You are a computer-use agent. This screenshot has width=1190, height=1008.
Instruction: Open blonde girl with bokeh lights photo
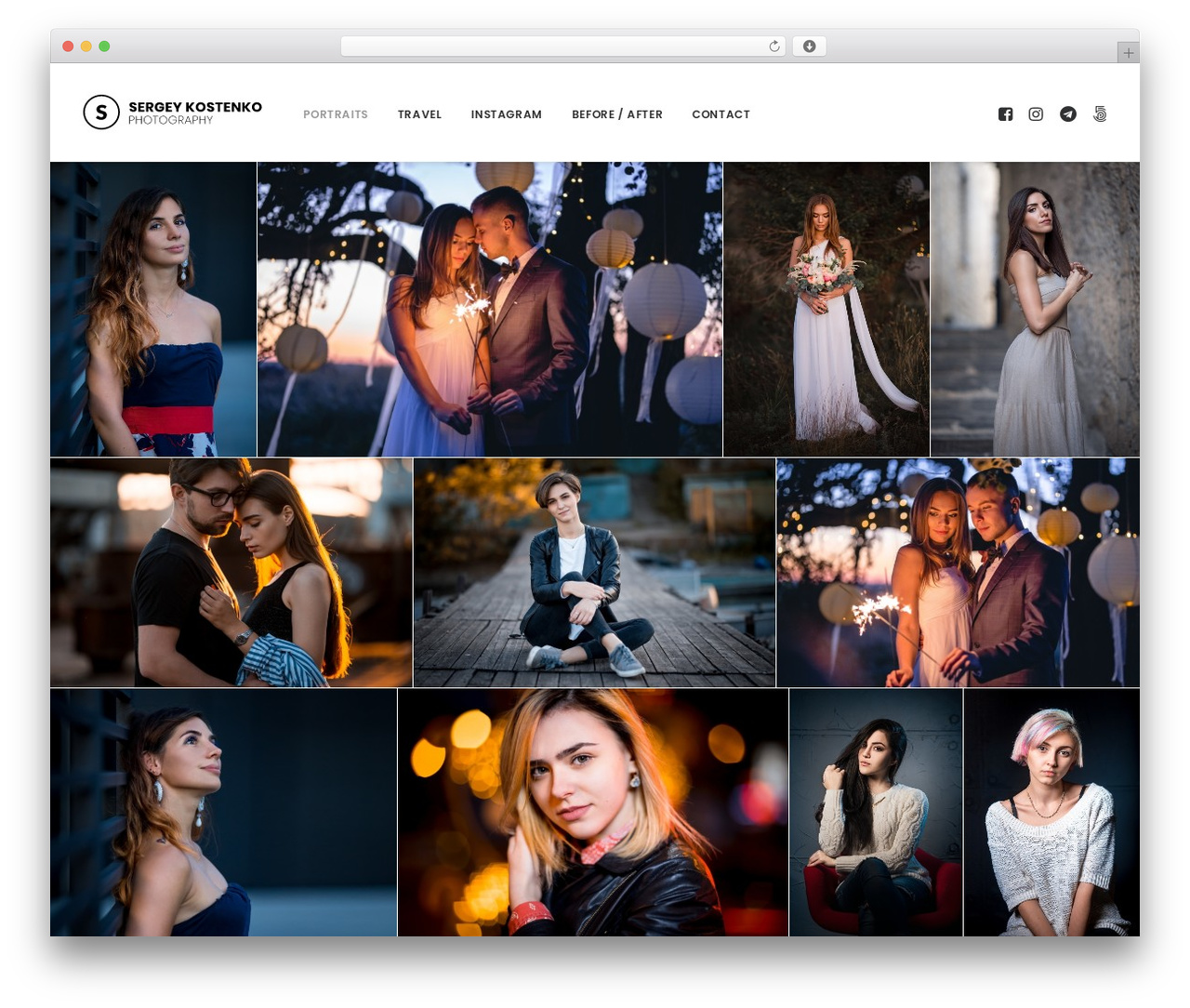[x=593, y=813]
